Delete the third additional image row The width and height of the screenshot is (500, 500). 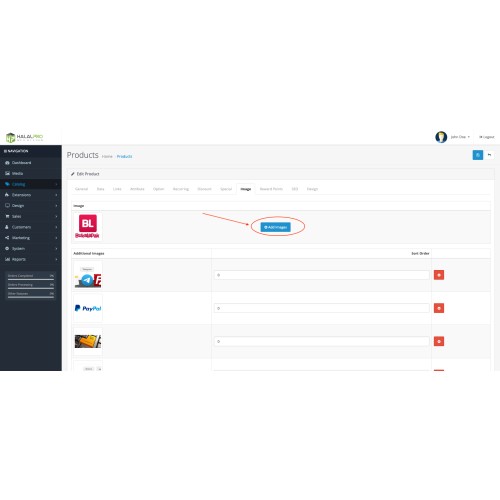pyautogui.click(x=439, y=341)
